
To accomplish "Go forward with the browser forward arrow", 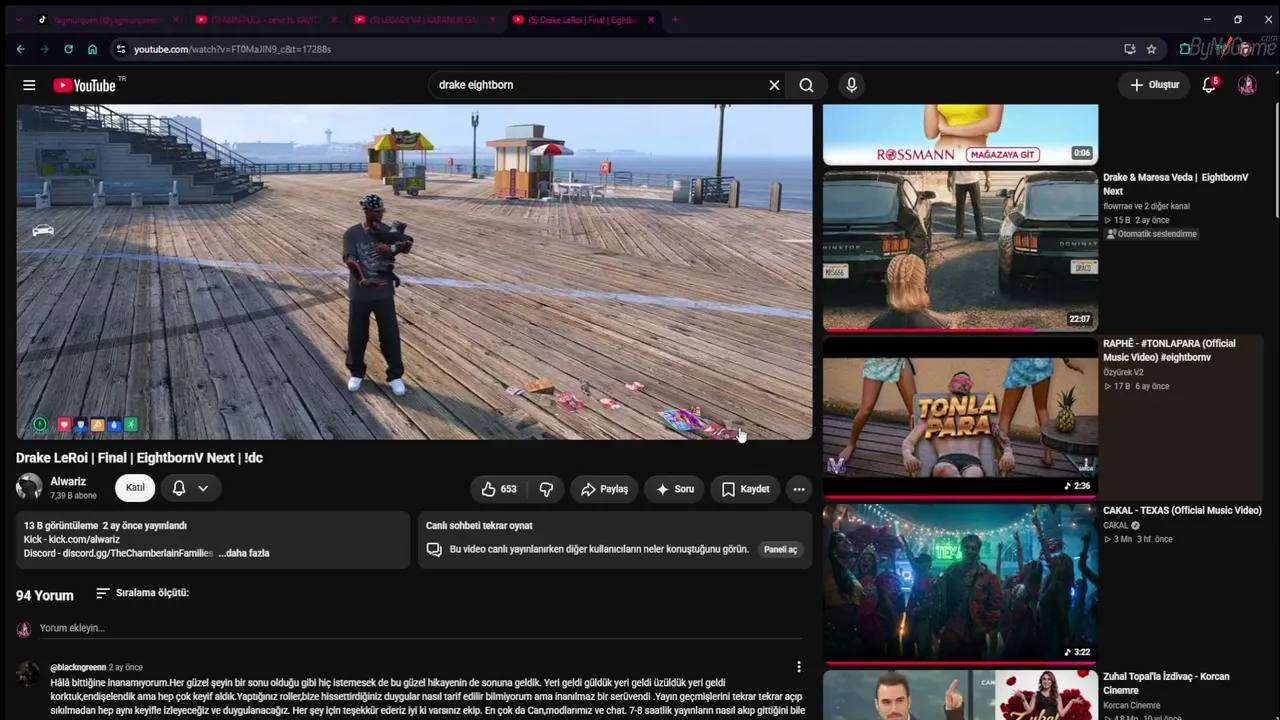I will click(x=44, y=49).
